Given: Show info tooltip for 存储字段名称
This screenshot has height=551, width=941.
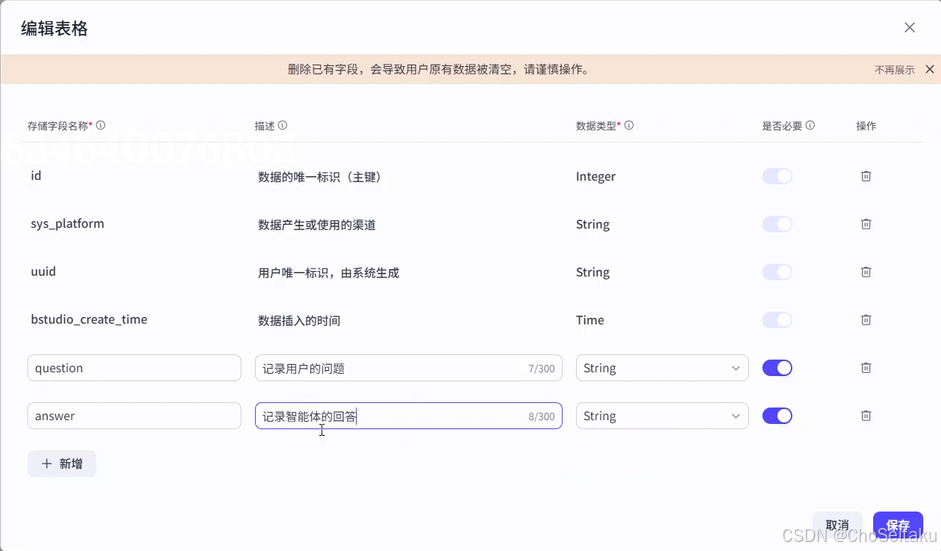Looking at the screenshot, I should tap(101, 125).
